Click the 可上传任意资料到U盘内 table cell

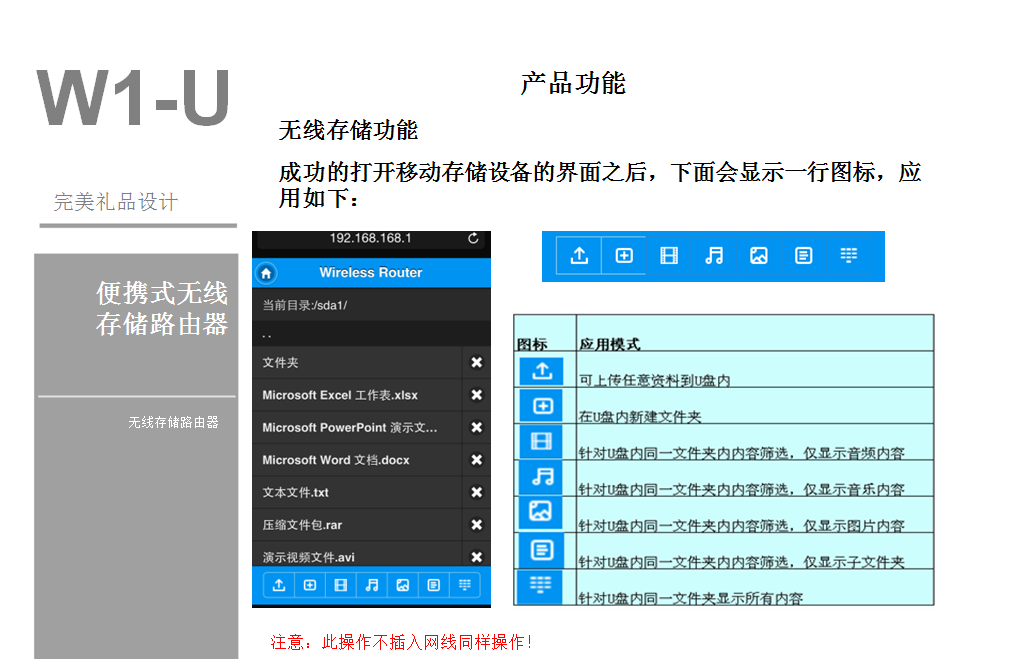tap(755, 370)
